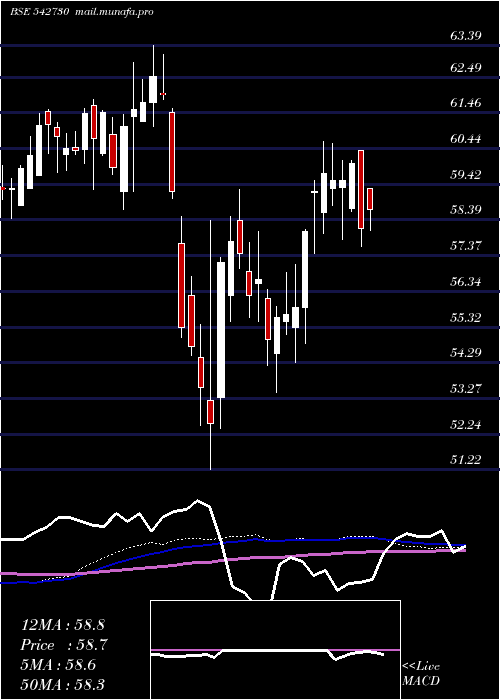The height and width of the screenshot is (700, 500).
Task: Click the <<Live MACD label
Action: point(421,673)
